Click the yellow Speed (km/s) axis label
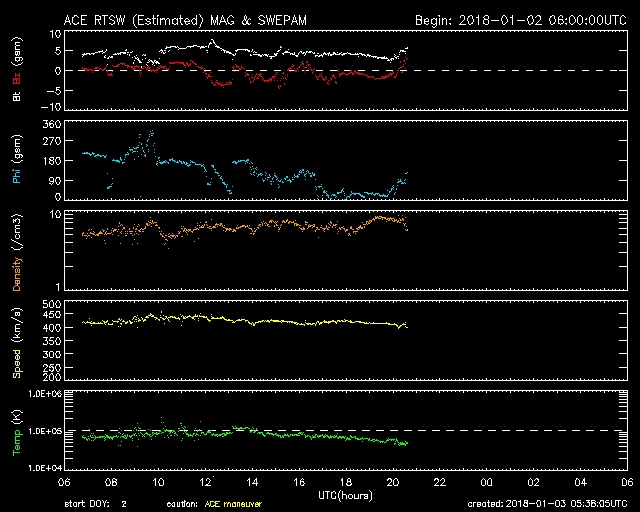640x512 pixels. pos(18,340)
